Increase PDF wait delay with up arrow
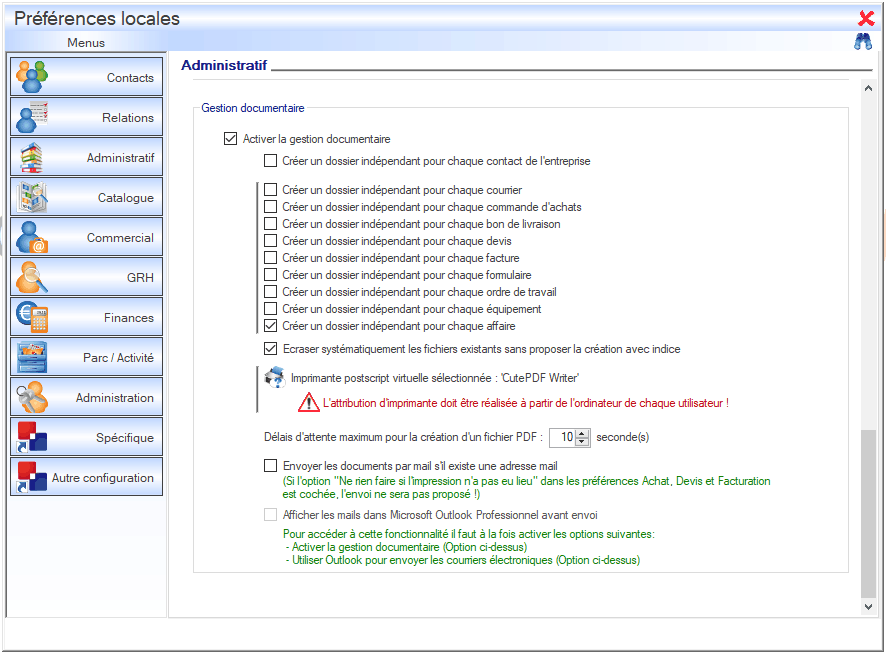886x655 pixels. pos(582,433)
